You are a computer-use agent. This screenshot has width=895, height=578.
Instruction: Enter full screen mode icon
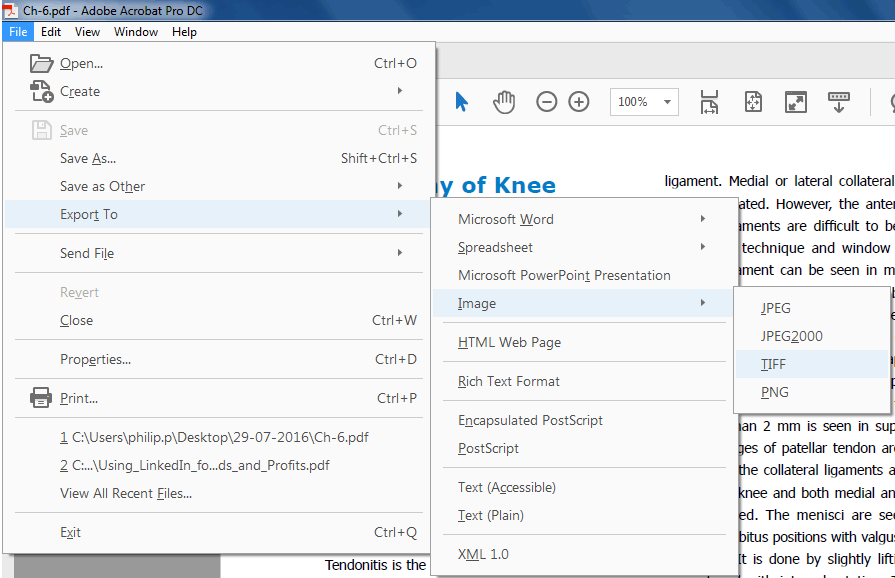pyautogui.click(x=796, y=102)
